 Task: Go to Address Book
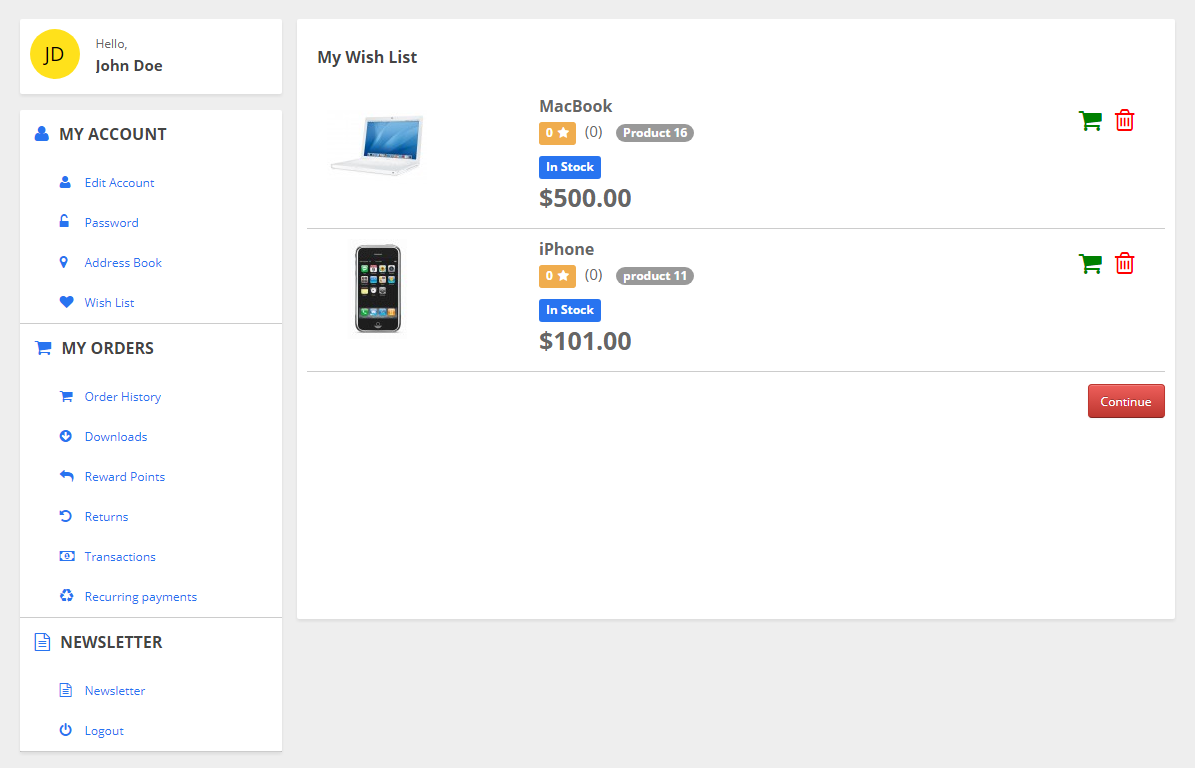(x=123, y=263)
